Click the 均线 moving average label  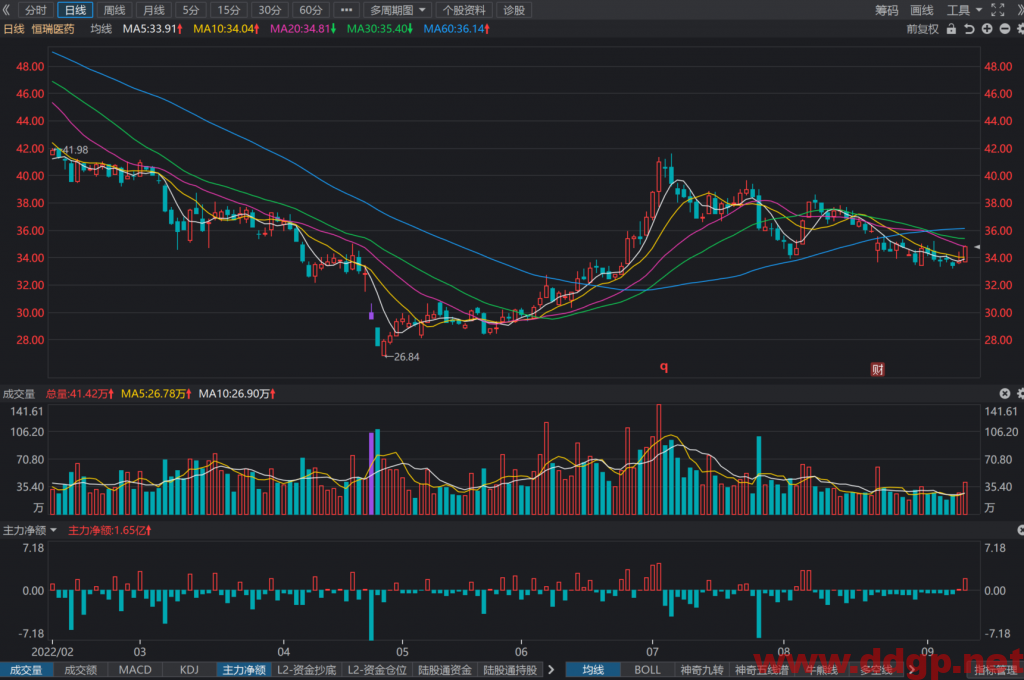point(101,29)
